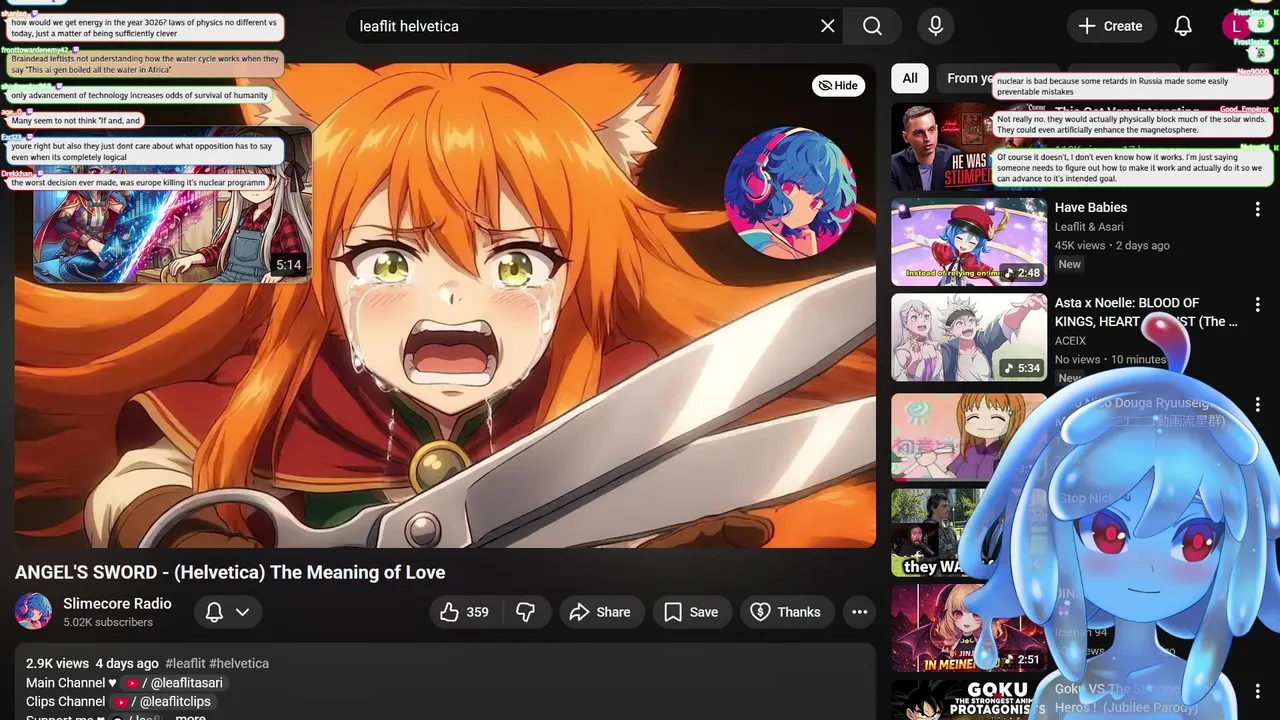Open the more actions ellipsis under the video
This screenshot has height=720, width=1280.
point(859,612)
